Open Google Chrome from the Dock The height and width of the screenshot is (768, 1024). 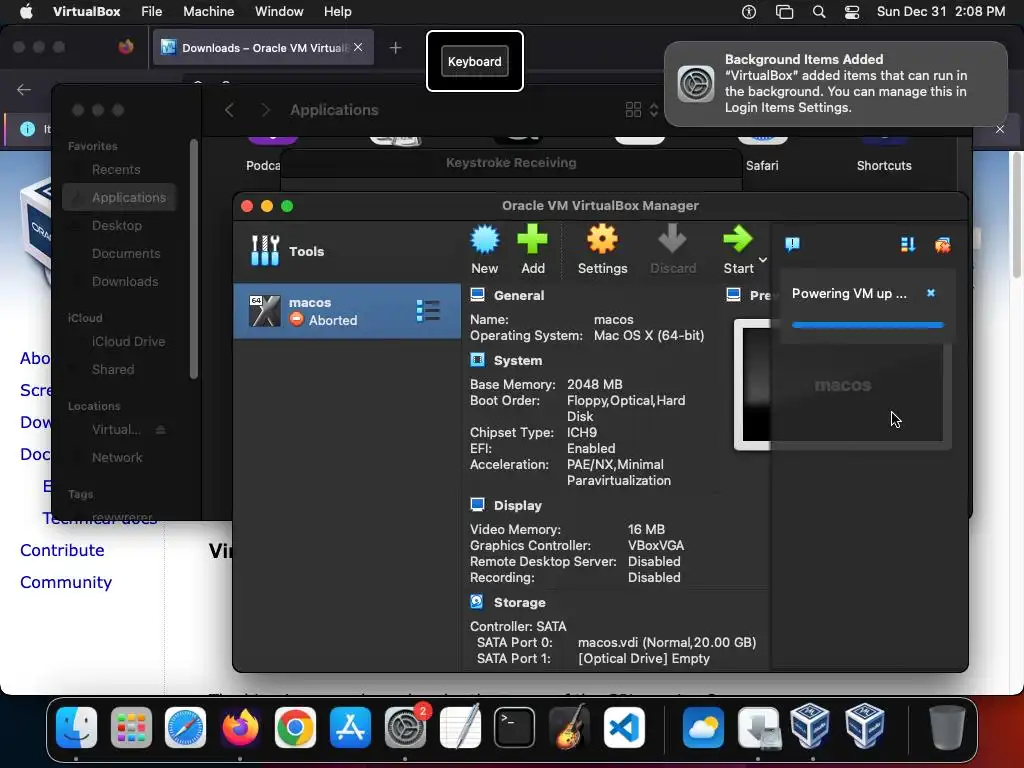[x=295, y=727]
